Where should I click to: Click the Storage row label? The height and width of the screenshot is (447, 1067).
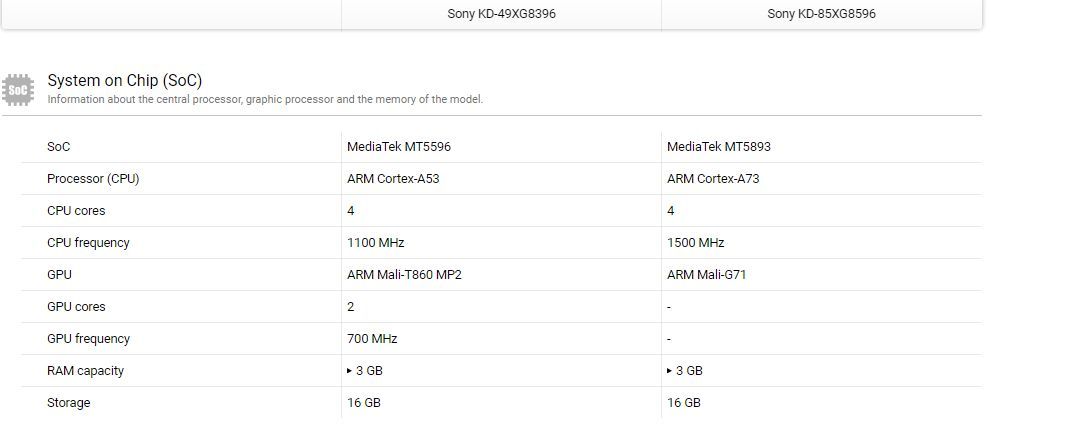[x=68, y=403]
